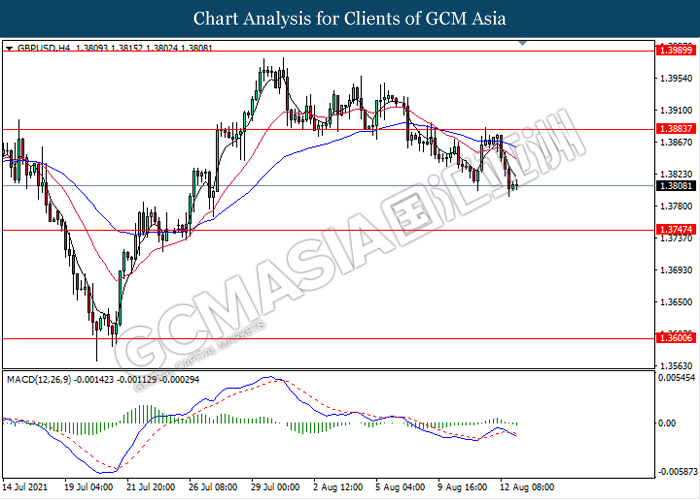Click the current price label 1.38081

coord(675,185)
